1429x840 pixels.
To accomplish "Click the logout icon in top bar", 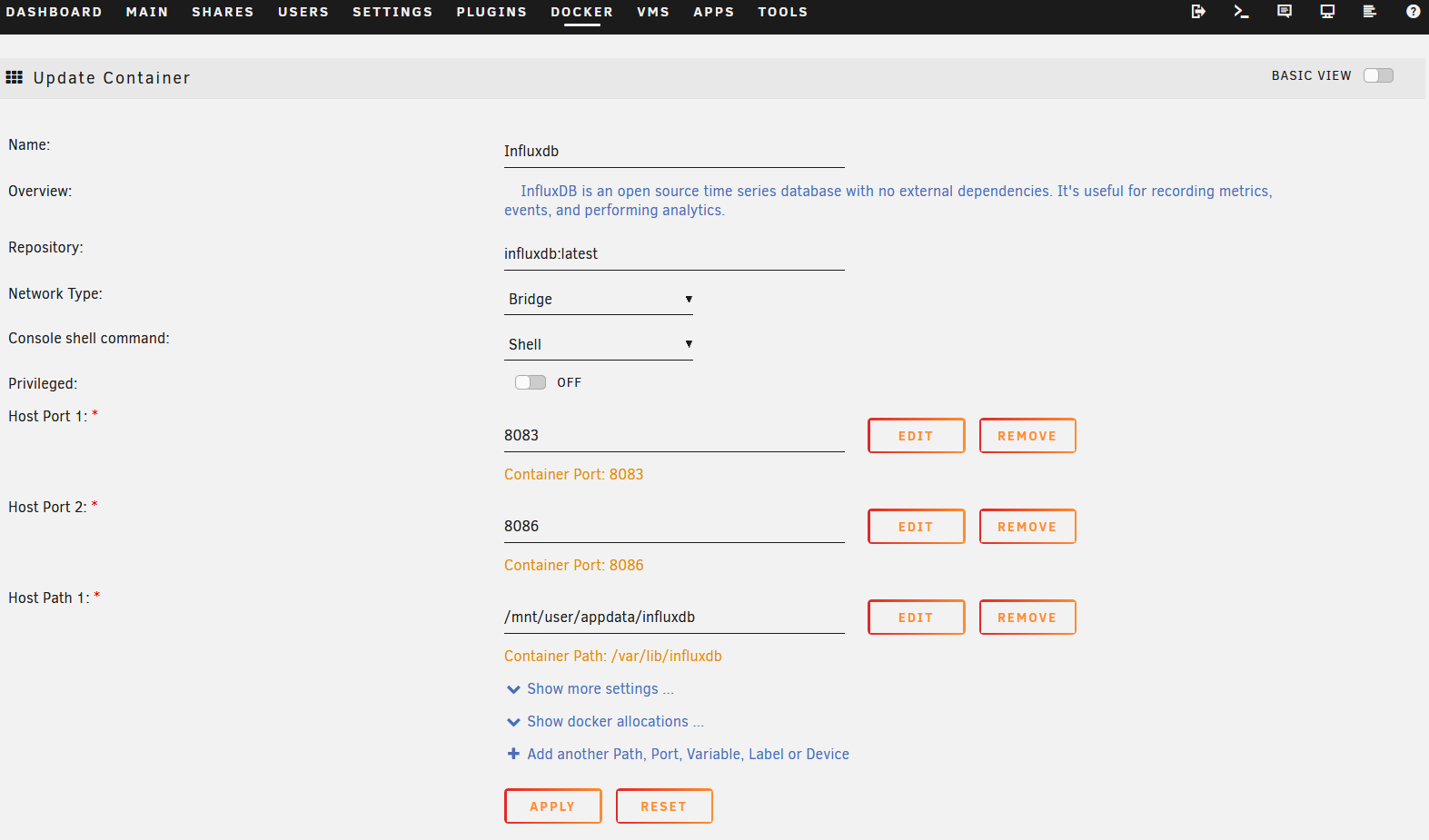I will pos(1198,12).
